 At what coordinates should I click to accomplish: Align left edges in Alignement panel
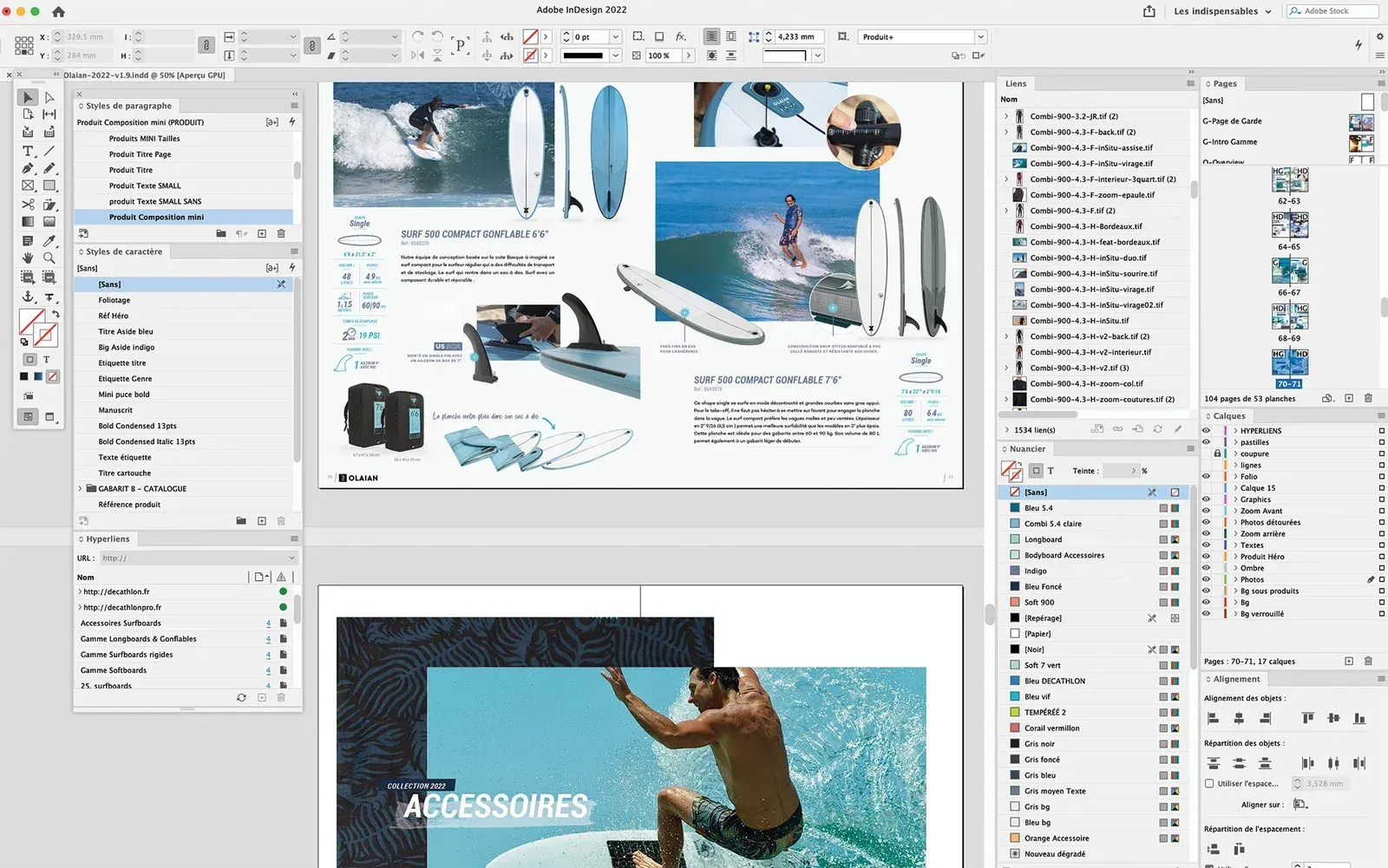click(1214, 718)
